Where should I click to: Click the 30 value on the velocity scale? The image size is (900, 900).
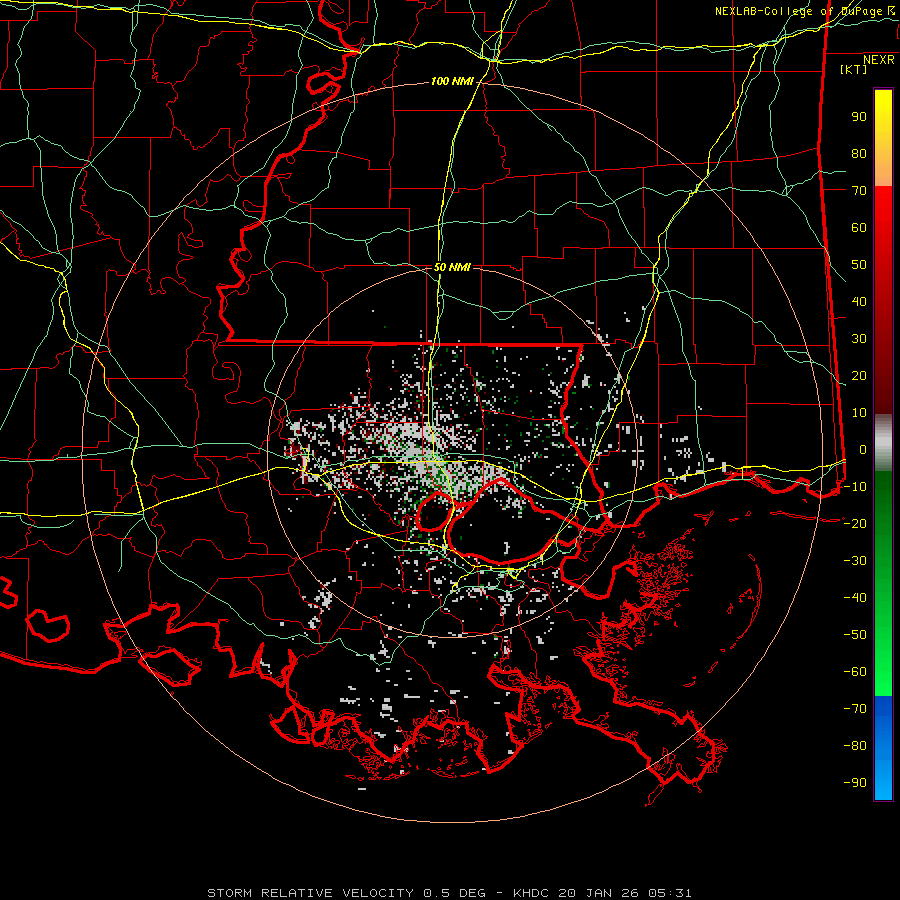click(859, 339)
